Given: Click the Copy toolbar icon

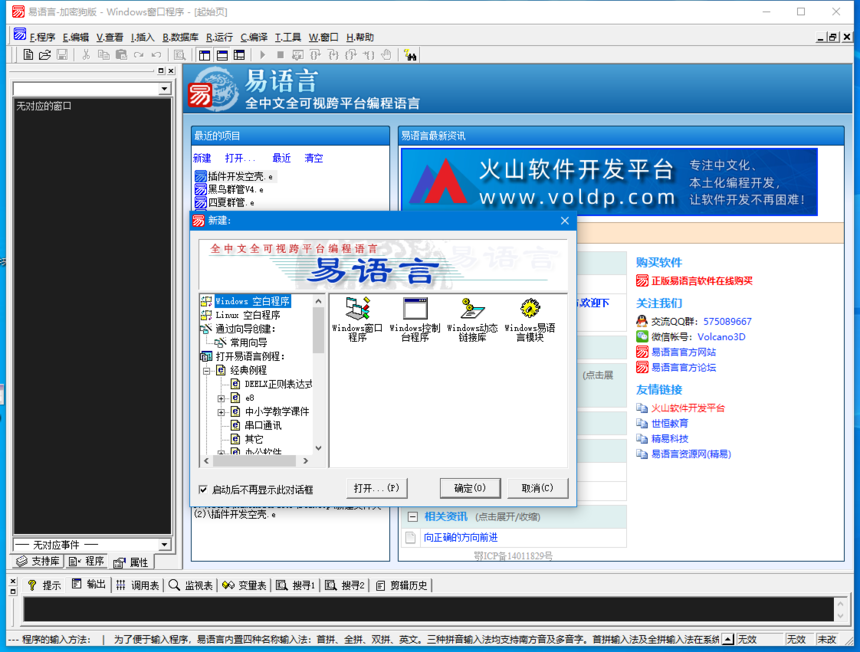Looking at the screenshot, I should pos(104,55).
